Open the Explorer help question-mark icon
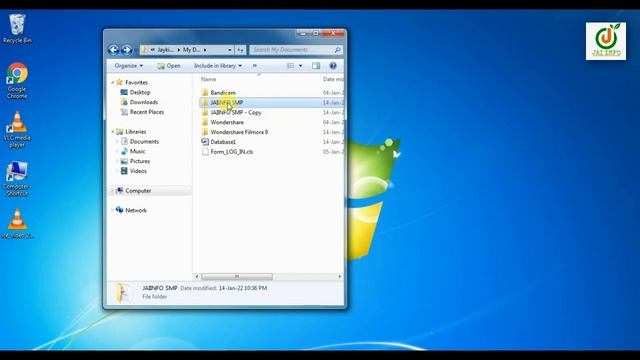Screen dimensions: 640x360 333,66
